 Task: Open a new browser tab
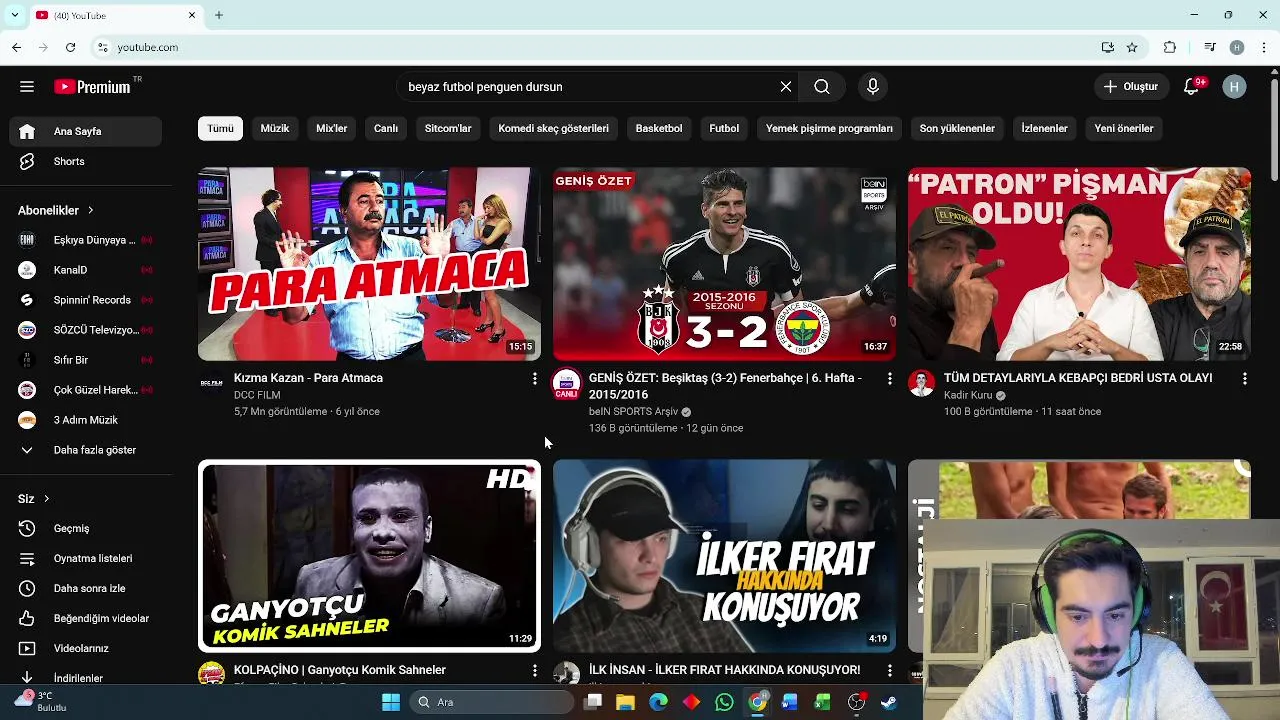(x=219, y=15)
